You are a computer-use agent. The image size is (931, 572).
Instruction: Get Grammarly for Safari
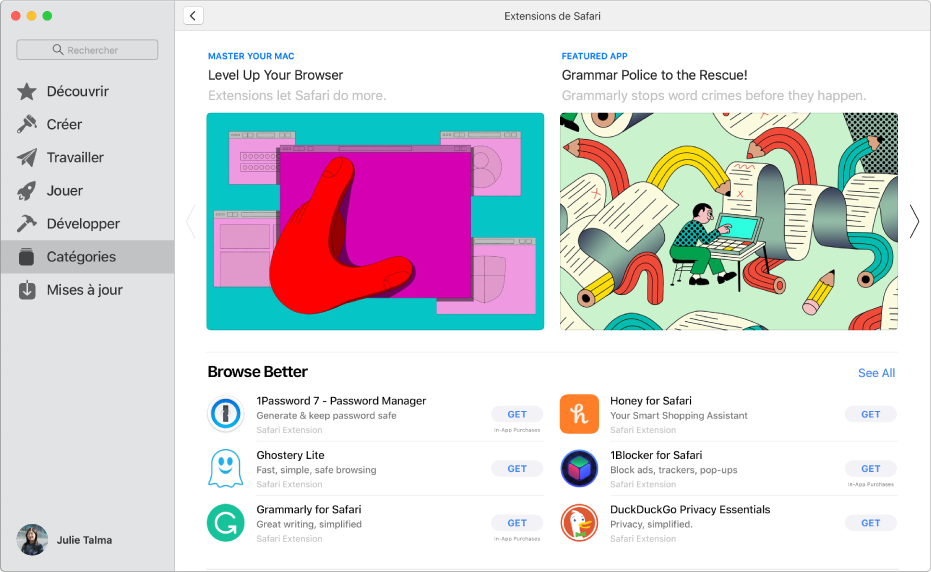pos(517,523)
